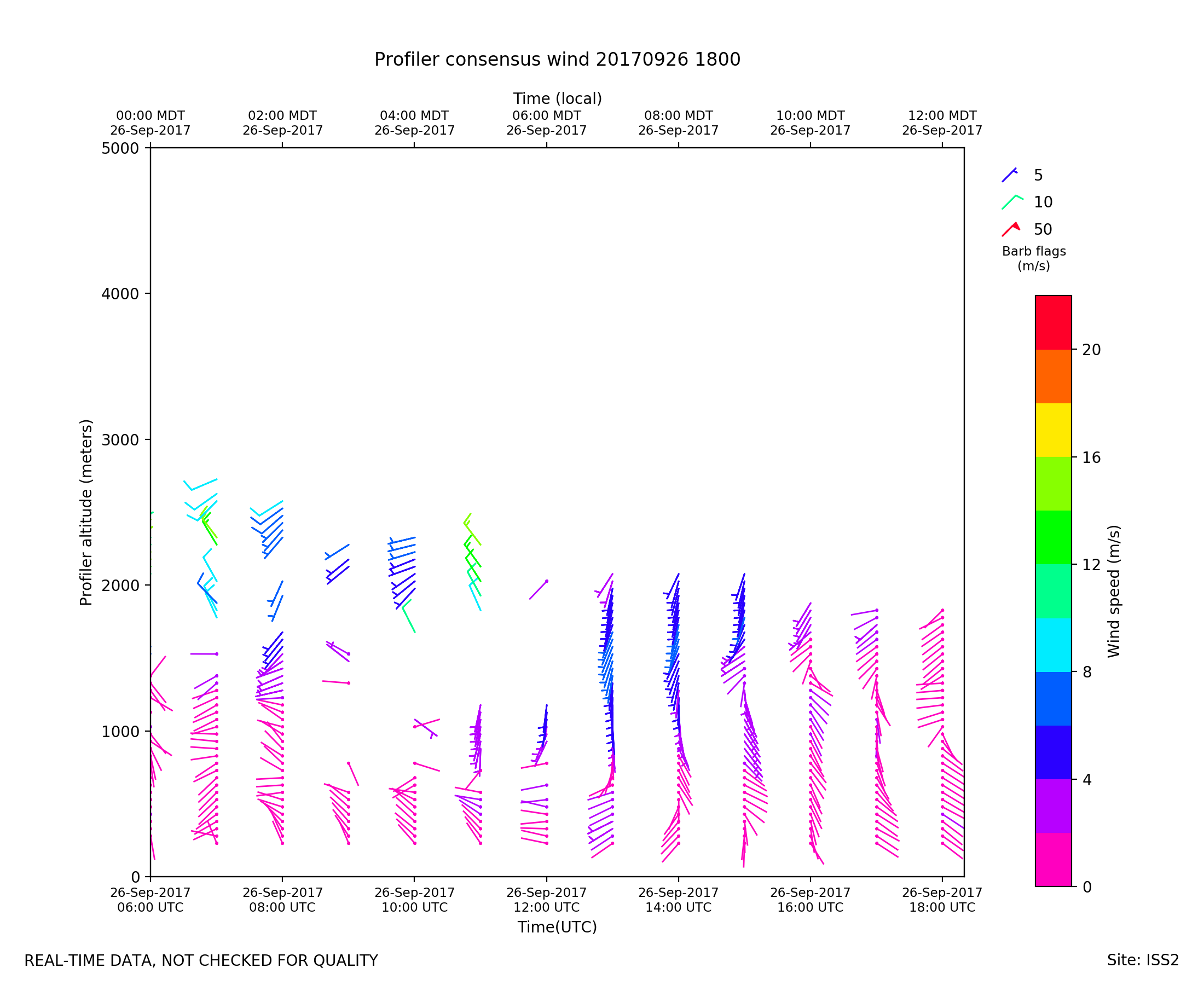Click the Site: ISS2 text
This screenshot has width=1204, height=985.
[x=1143, y=960]
